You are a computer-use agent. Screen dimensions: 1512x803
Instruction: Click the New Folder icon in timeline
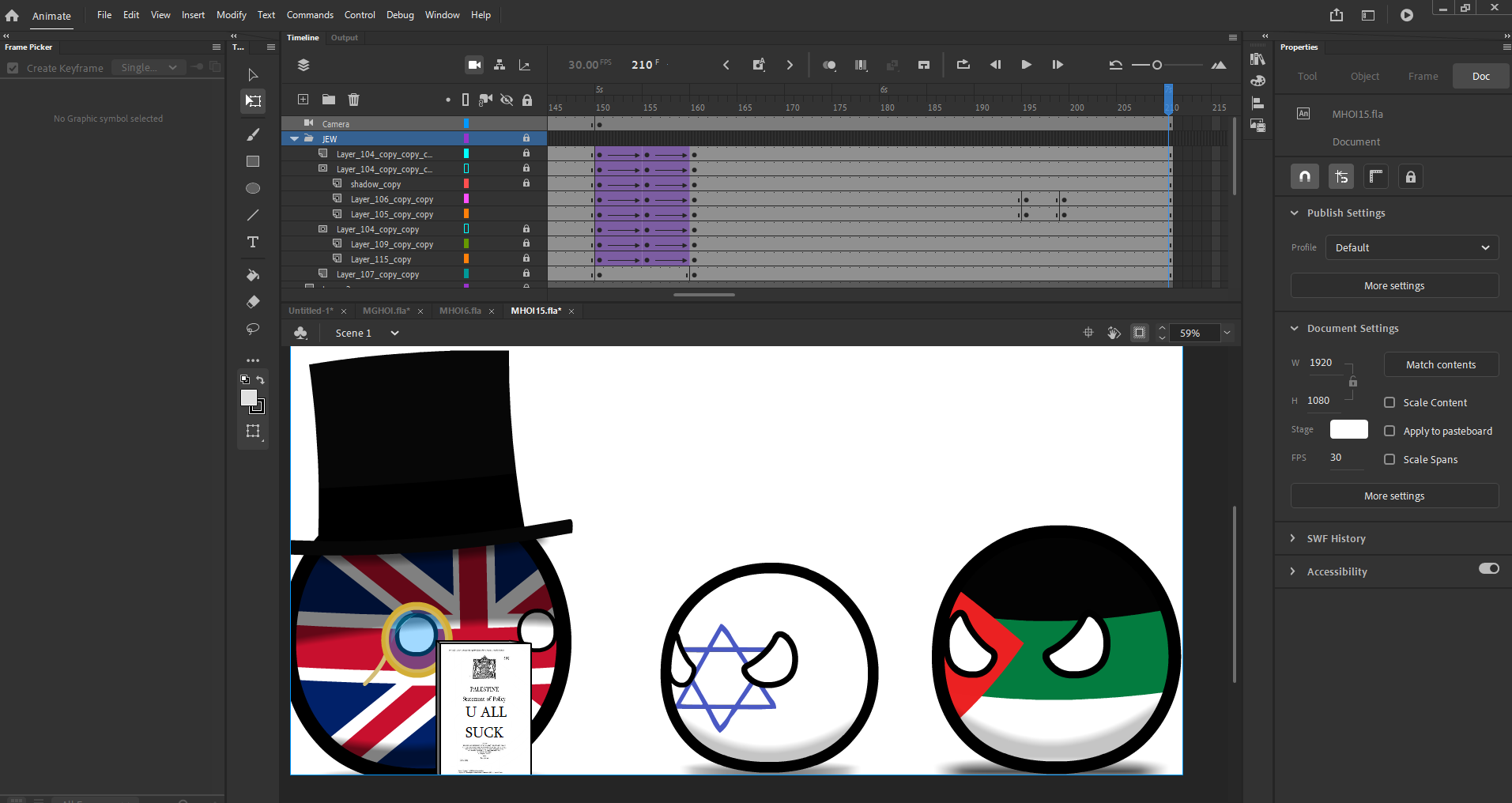329,100
